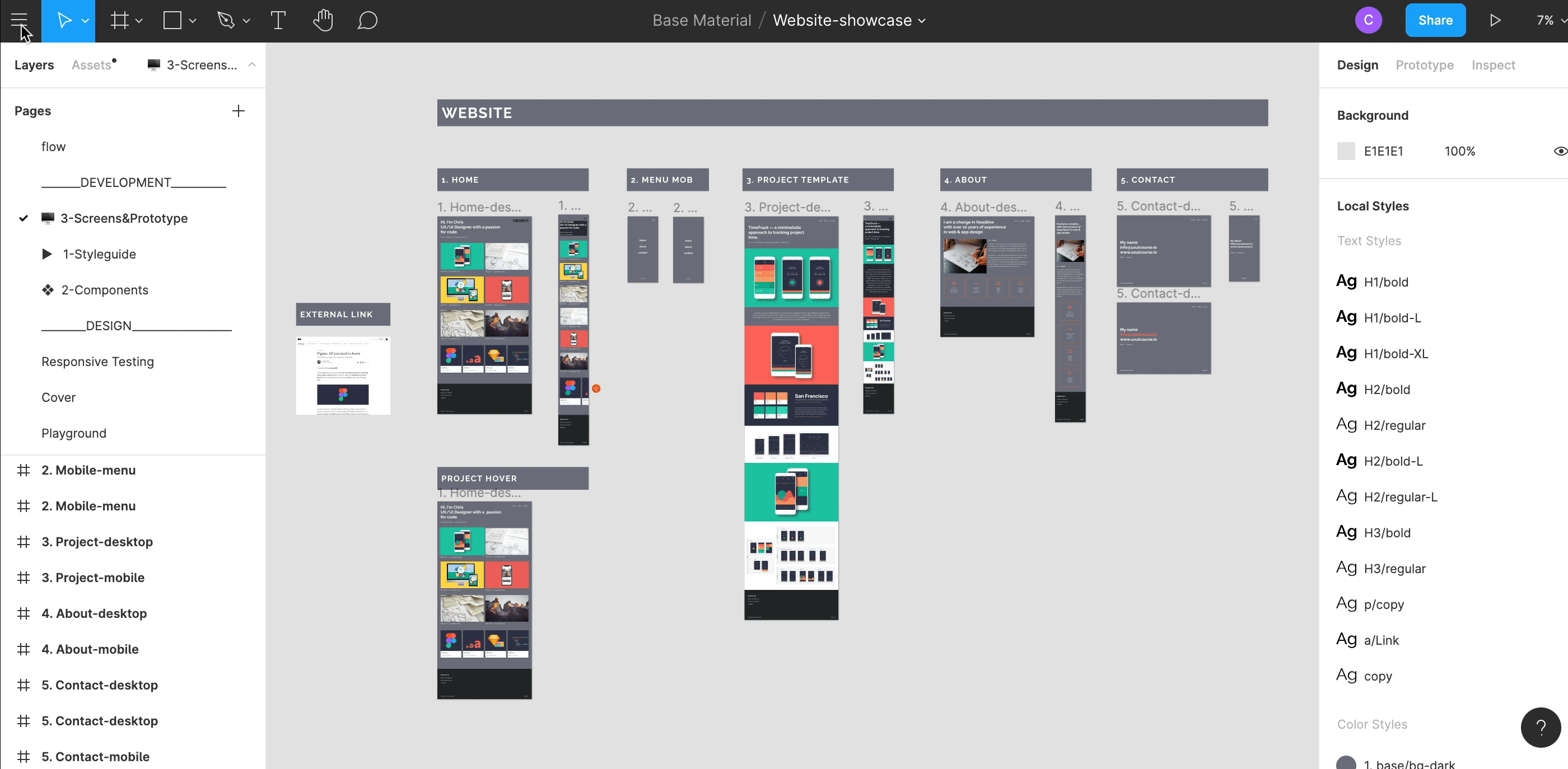Select the Text tool

pyautogui.click(x=277, y=21)
